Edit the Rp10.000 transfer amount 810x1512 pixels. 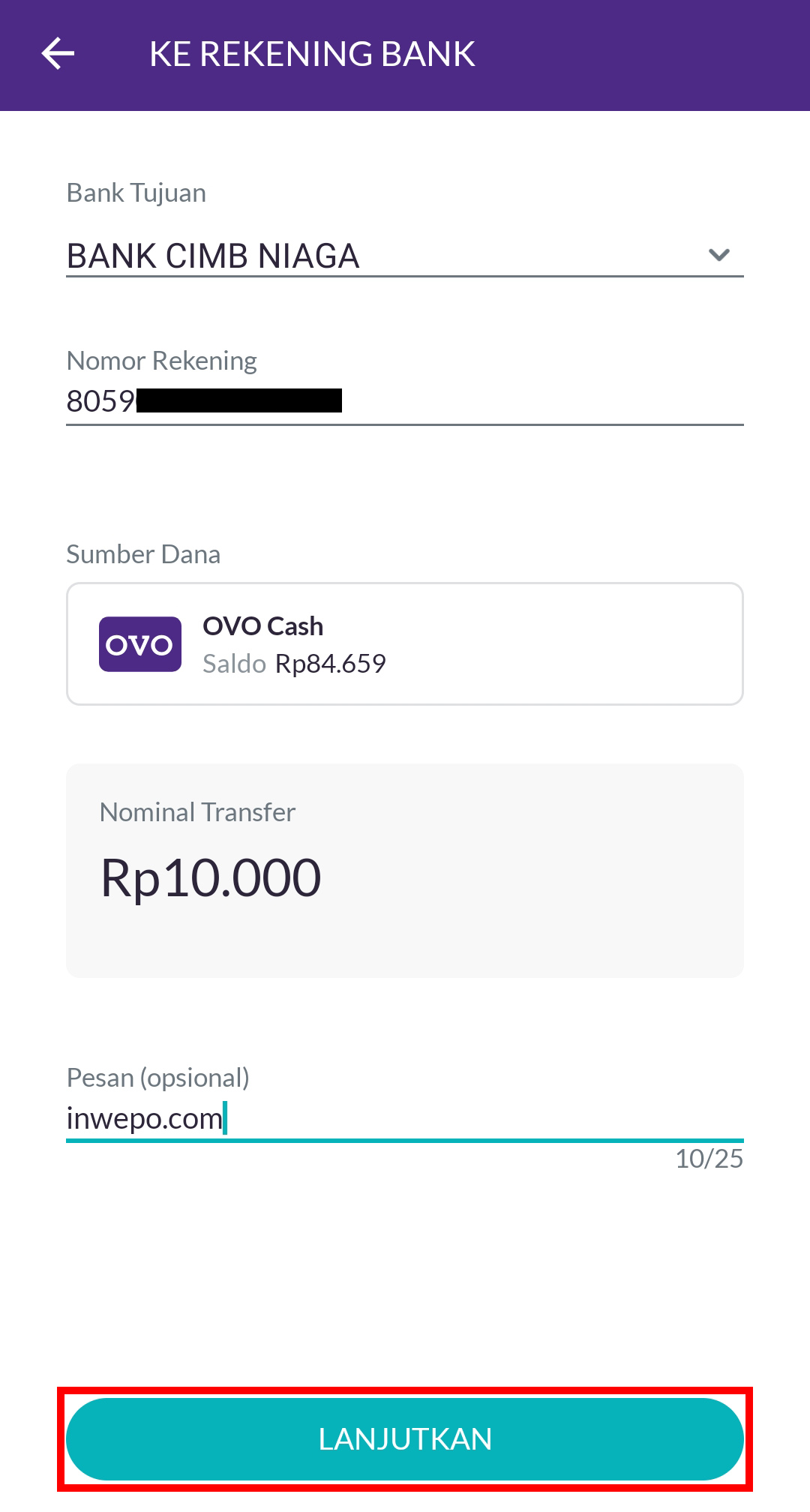[211, 877]
